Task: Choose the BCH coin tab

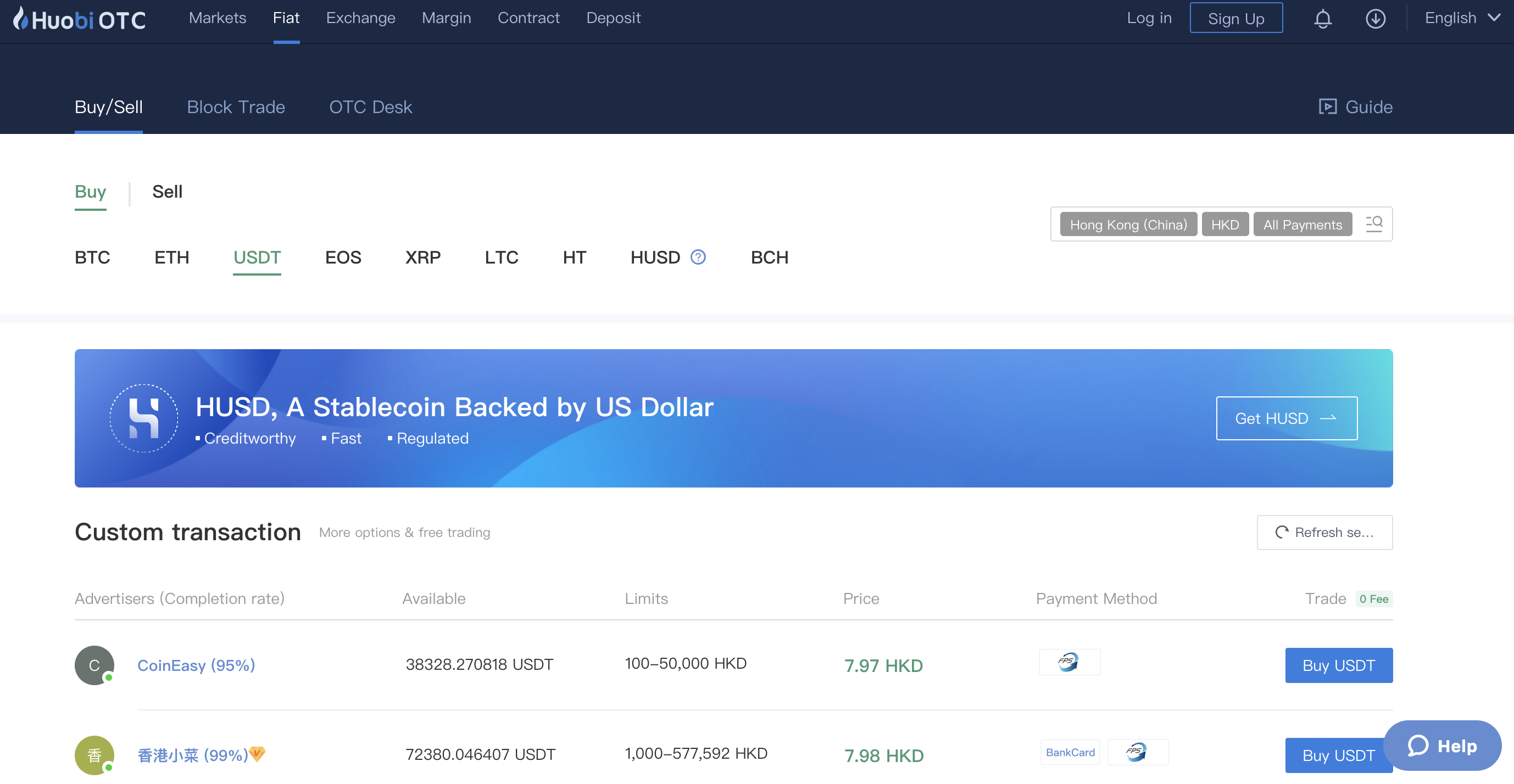Action: [769, 257]
